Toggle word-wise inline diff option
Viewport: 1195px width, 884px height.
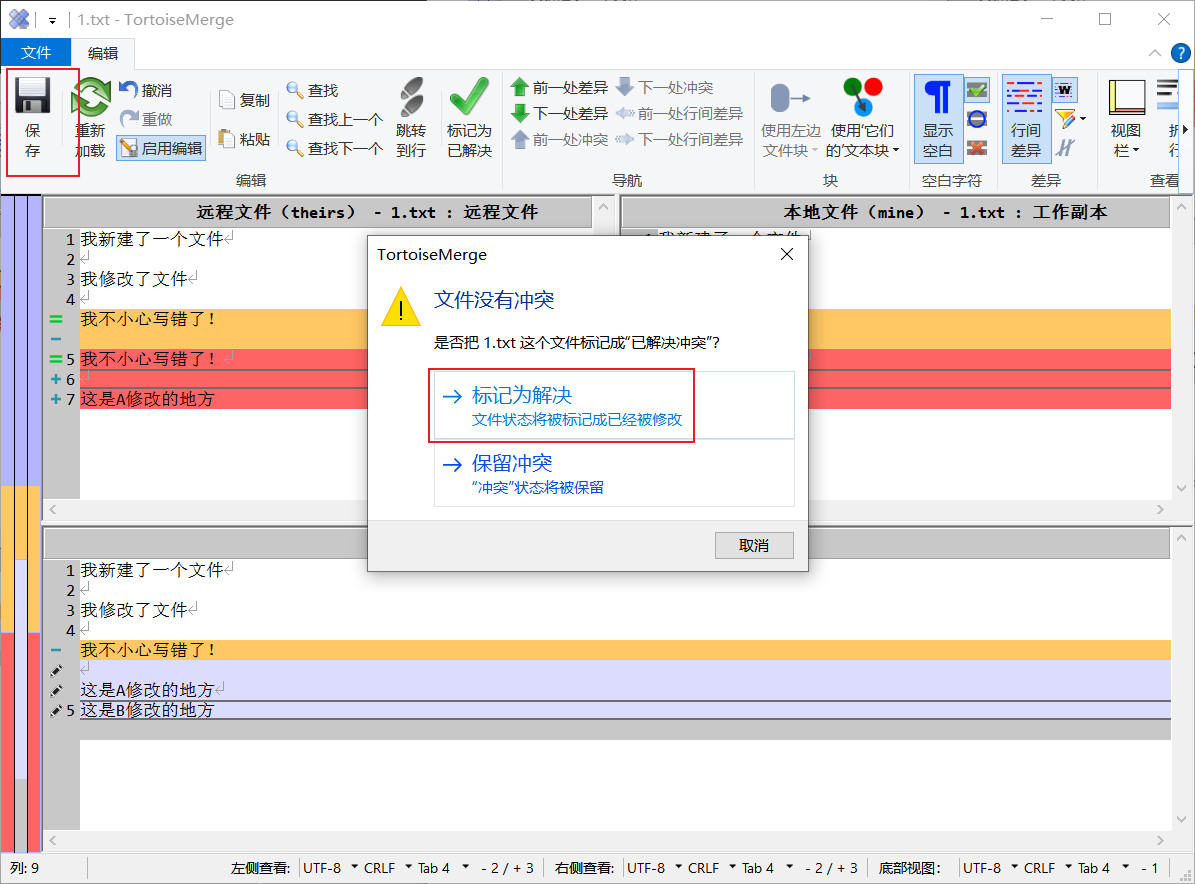[1065, 90]
